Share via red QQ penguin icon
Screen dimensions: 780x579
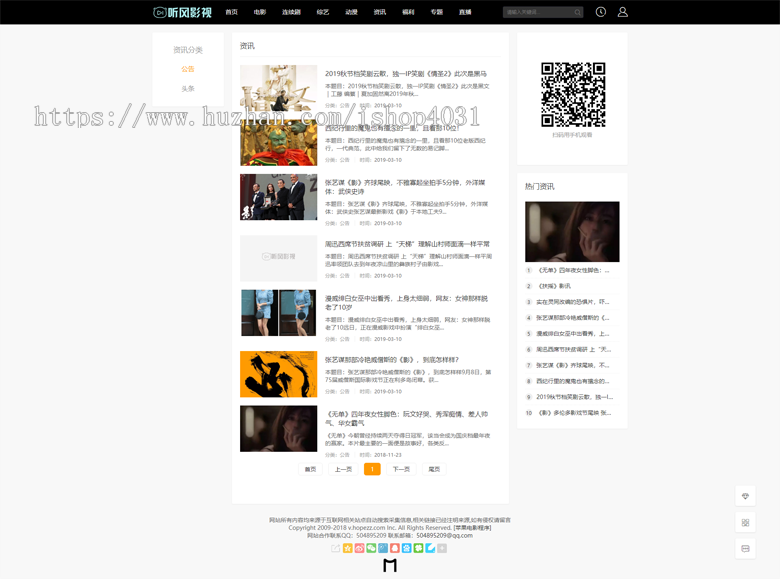pyautogui.click(x=394, y=548)
